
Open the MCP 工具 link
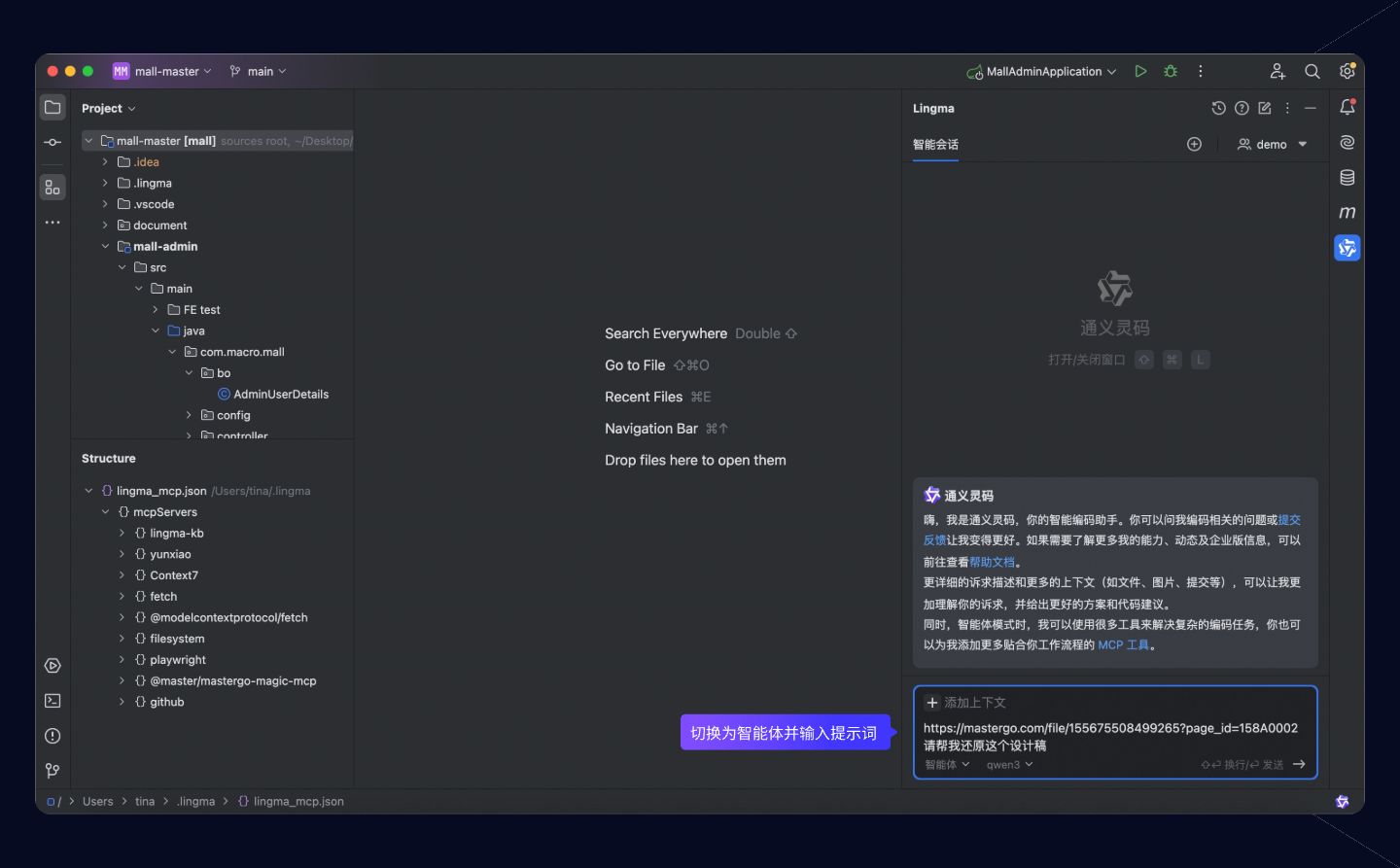pos(1123,645)
